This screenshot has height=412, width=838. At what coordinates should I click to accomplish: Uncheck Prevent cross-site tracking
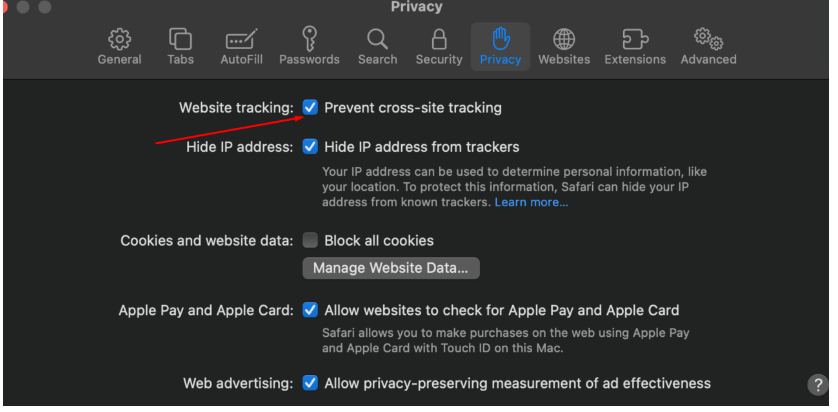click(310, 107)
